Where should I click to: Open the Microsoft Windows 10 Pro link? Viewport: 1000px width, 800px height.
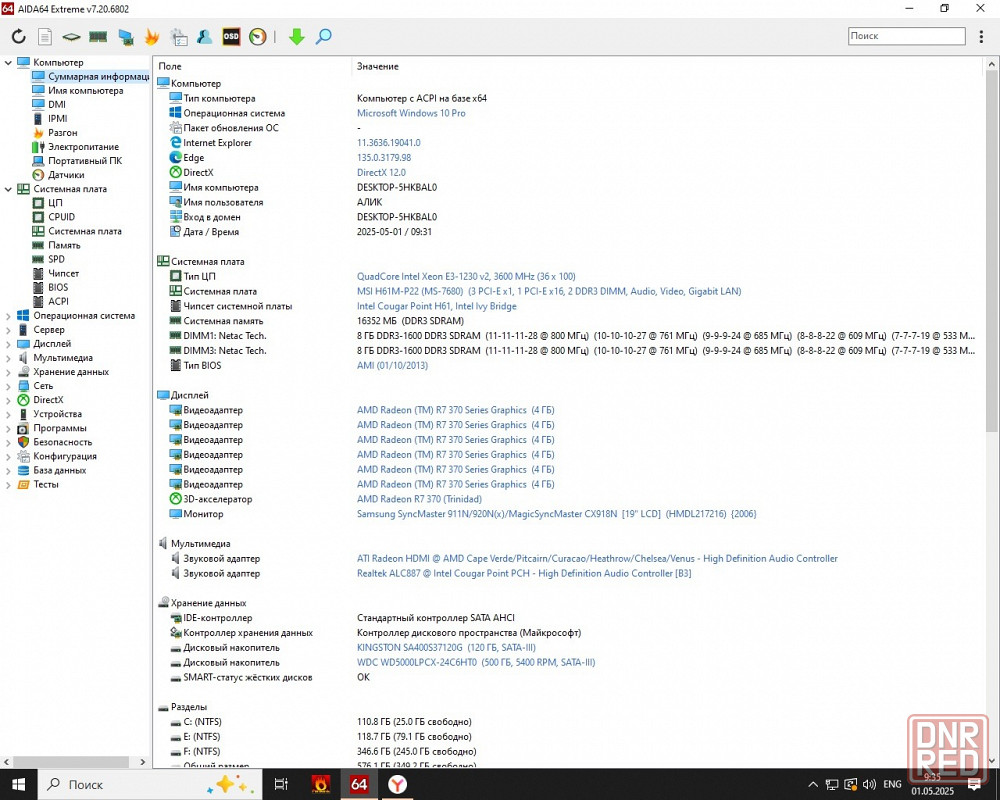(411, 113)
